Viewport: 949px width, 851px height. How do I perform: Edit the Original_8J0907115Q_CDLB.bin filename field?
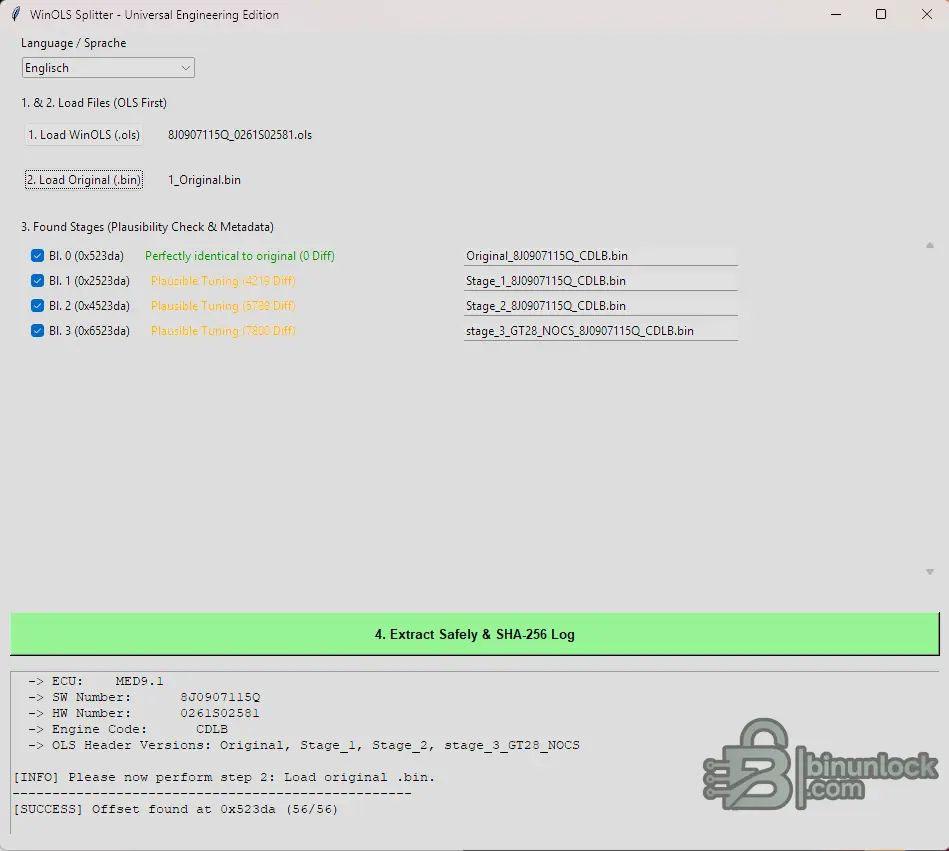point(600,256)
